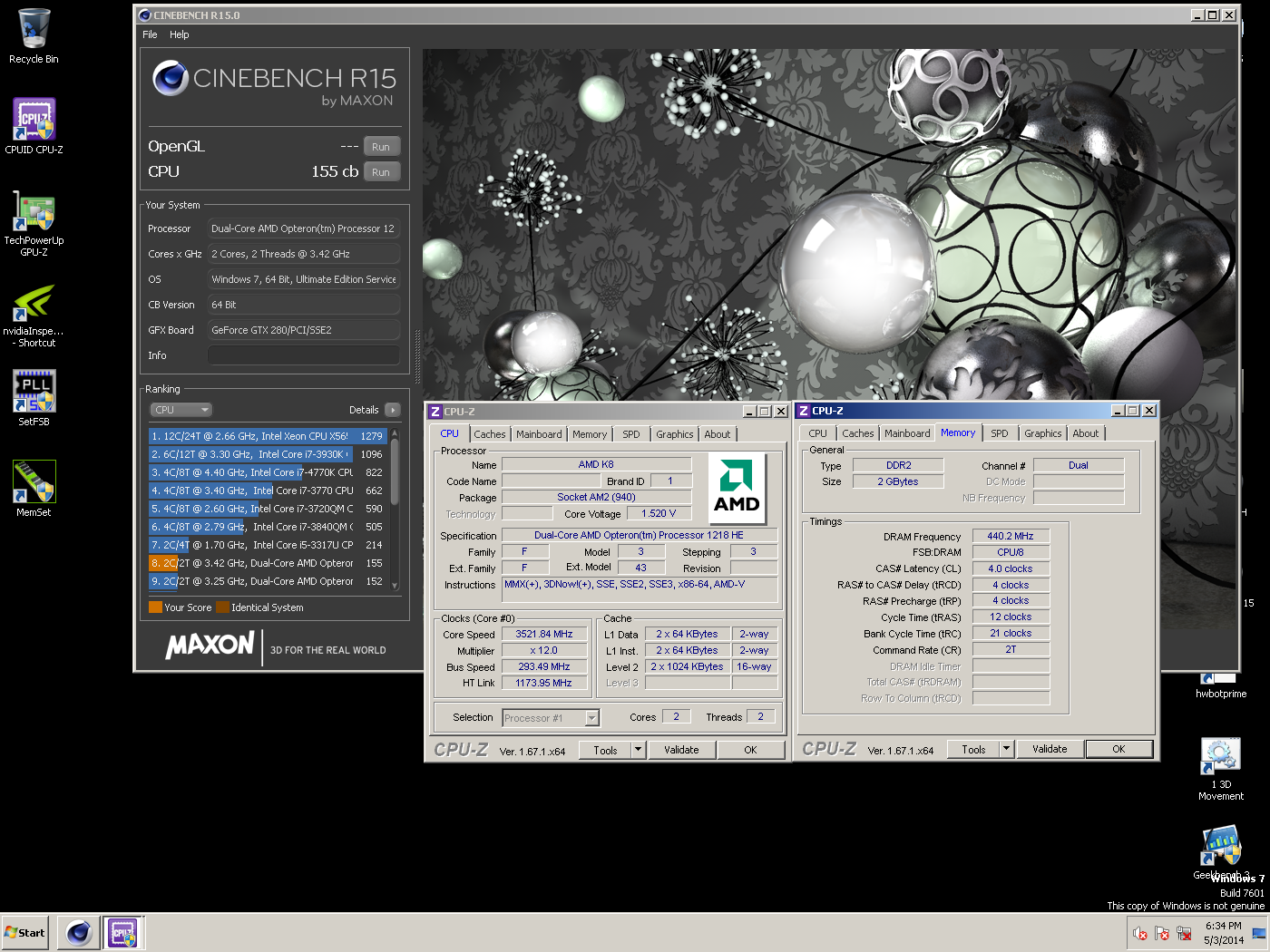
Task: Select ranking row 9 Opteron 152
Action: (268, 581)
